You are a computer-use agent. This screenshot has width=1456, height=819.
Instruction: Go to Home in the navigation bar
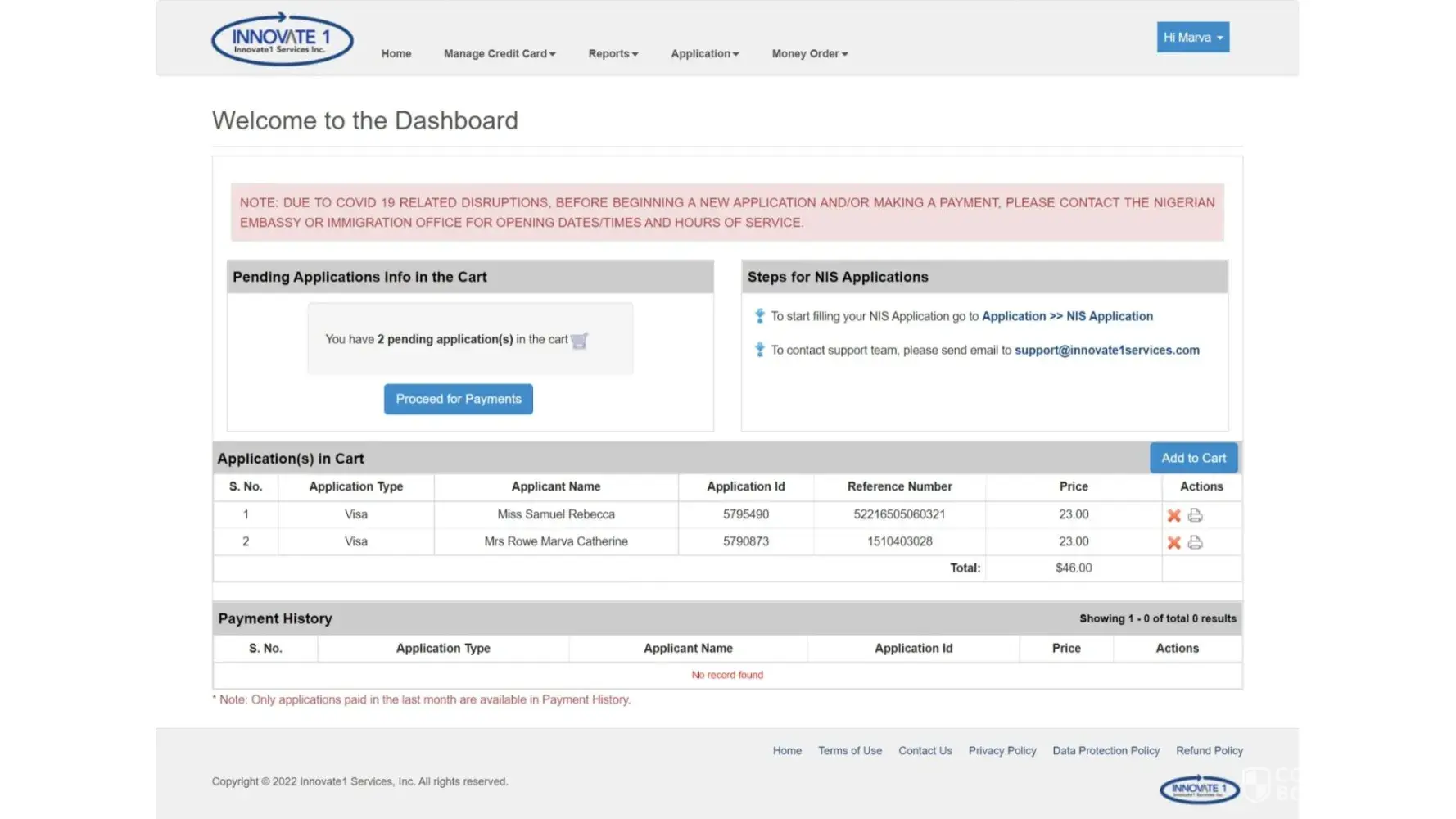[396, 54]
